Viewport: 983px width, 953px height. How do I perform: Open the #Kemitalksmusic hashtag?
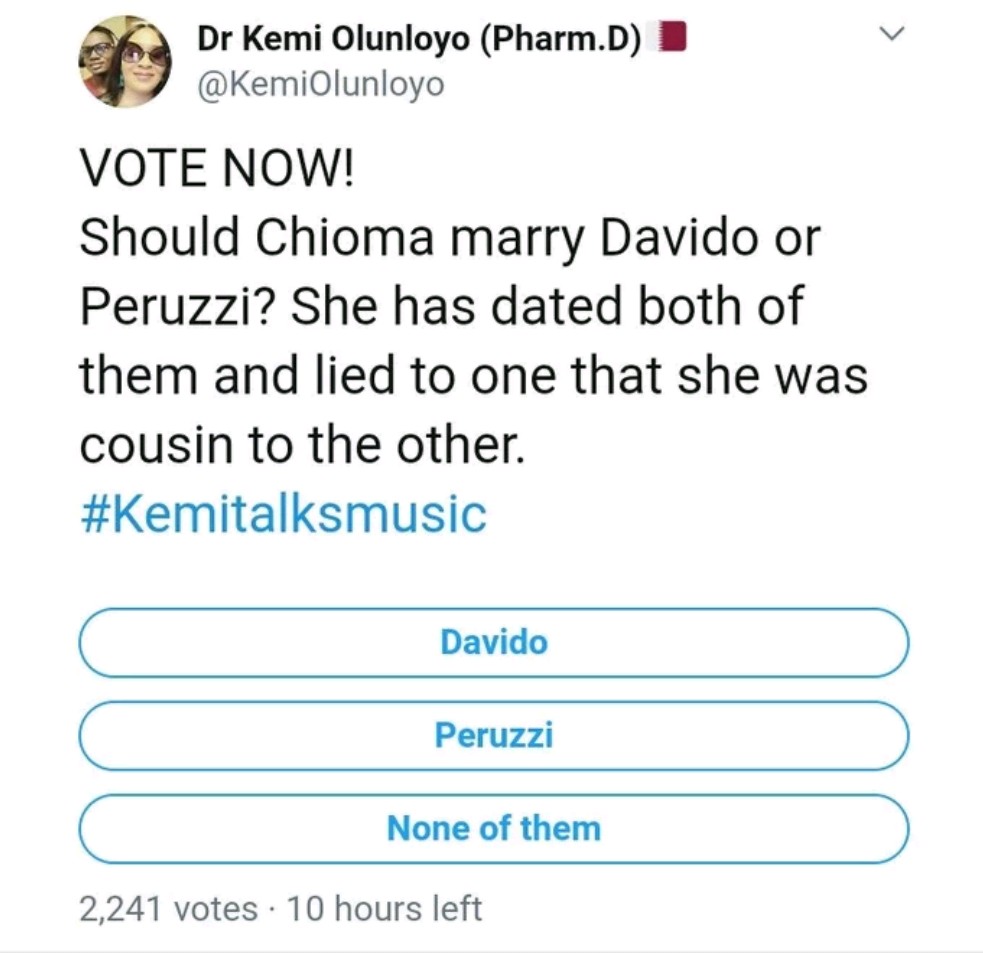click(x=283, y=514)
